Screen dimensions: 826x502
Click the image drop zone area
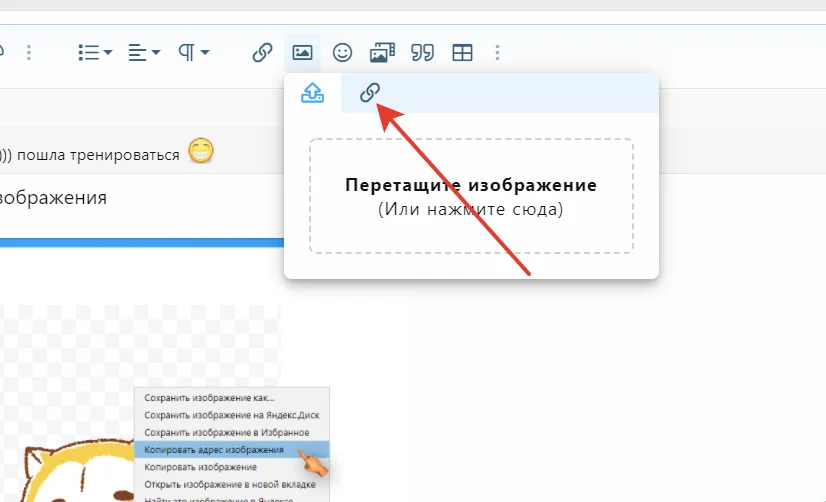point(471,196)
